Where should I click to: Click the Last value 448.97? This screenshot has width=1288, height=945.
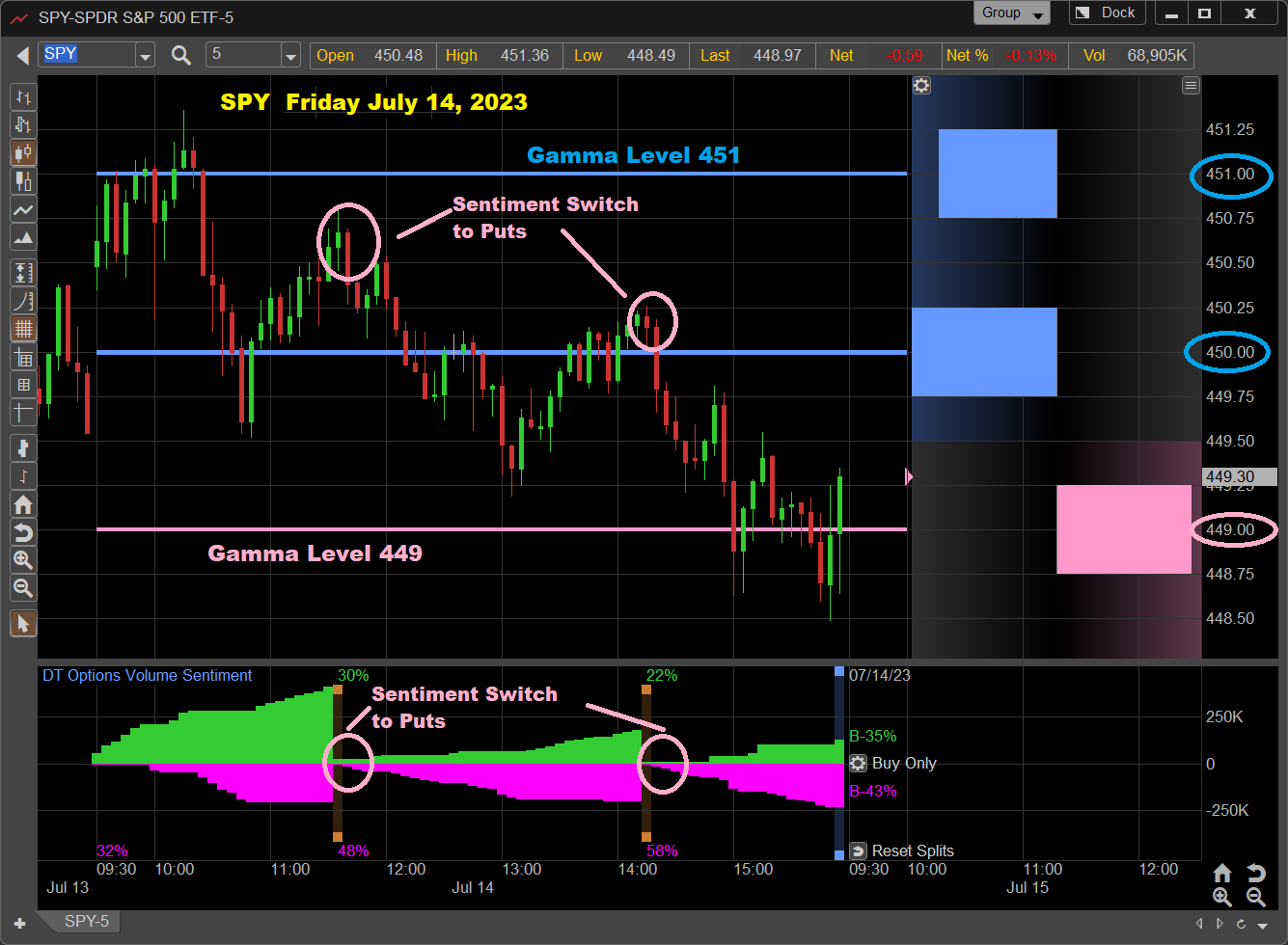(x=778, y=56)
